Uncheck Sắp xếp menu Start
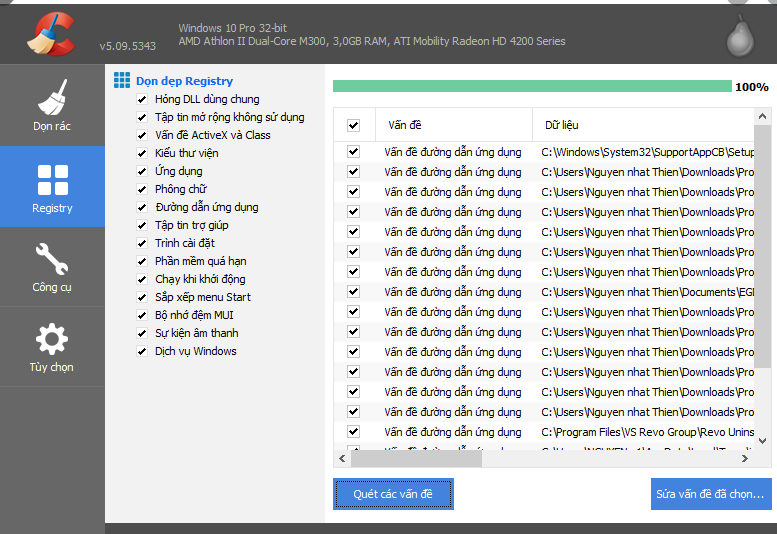Screen dimensions: 777x534 [142, 297]
